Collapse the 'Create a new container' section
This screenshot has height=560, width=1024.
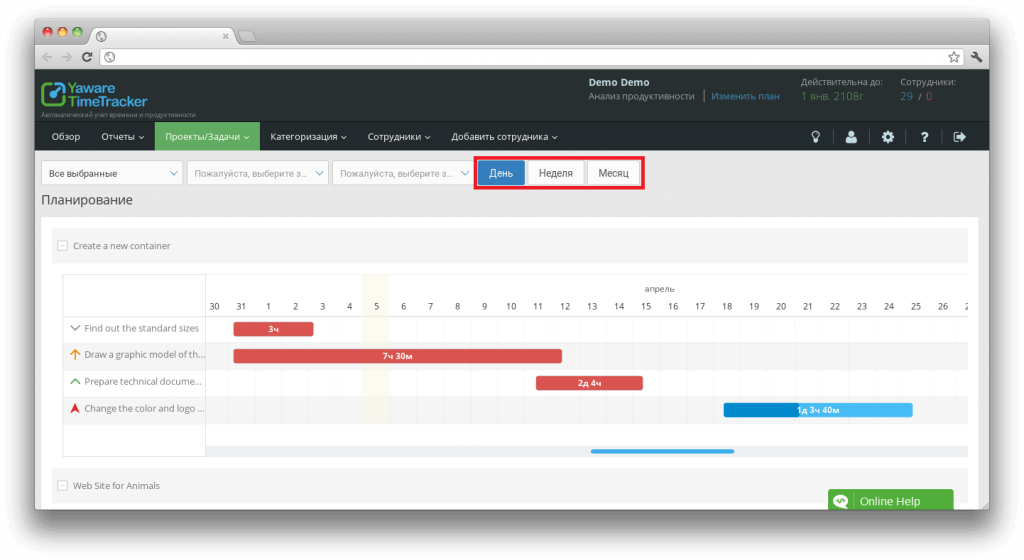63,246
